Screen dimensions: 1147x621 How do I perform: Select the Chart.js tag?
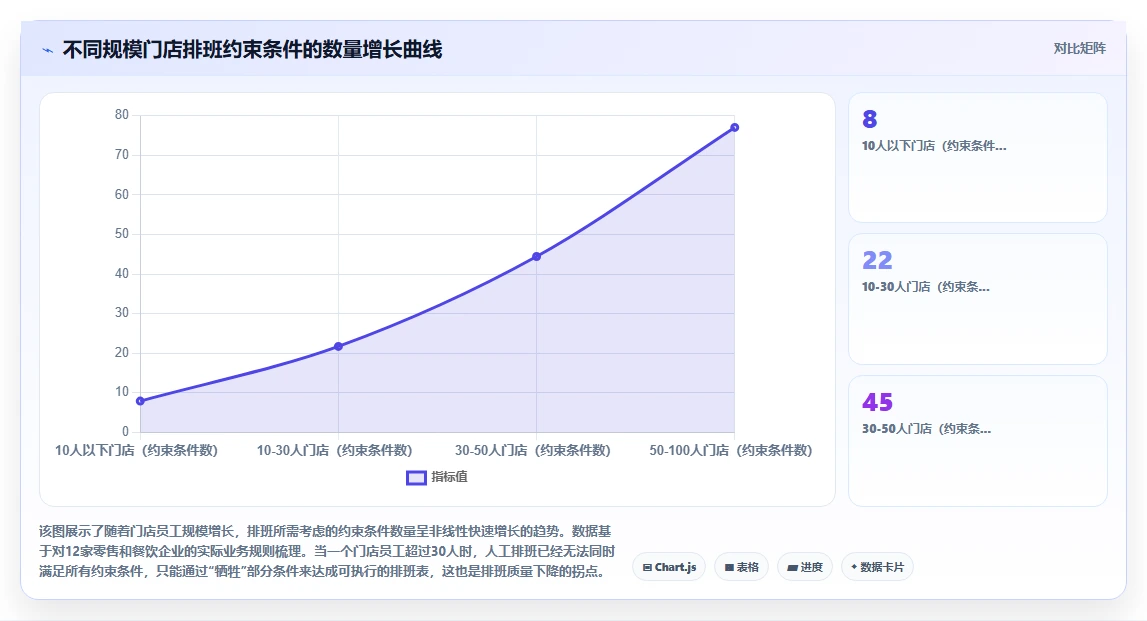[x=669, y=567]
